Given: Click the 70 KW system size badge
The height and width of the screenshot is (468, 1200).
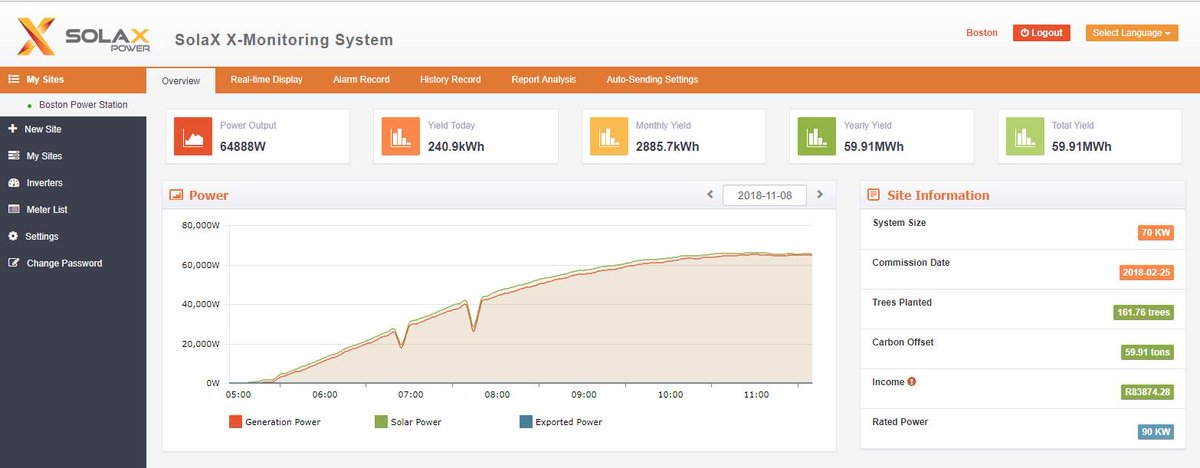Looking at the screenshot, I should (1155, 232).
